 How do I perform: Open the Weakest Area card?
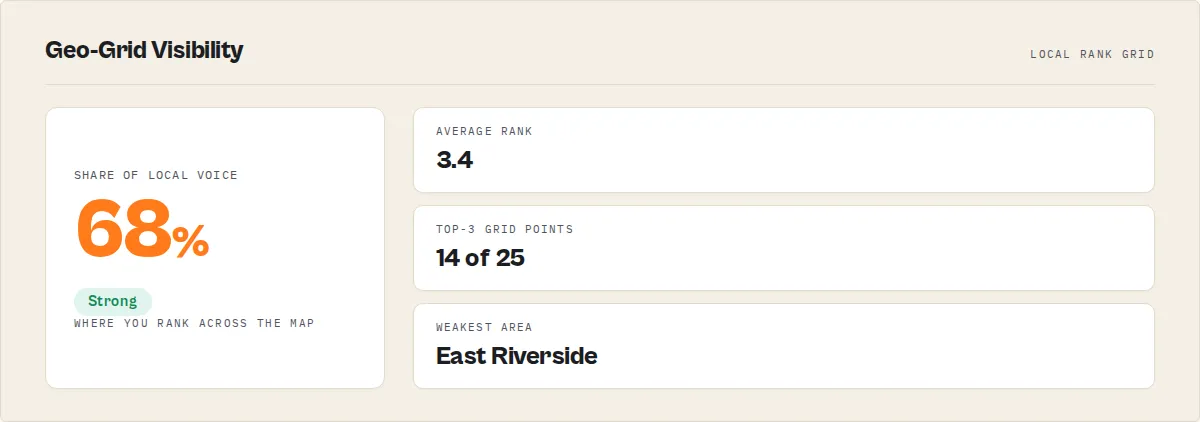pos(784,346)
